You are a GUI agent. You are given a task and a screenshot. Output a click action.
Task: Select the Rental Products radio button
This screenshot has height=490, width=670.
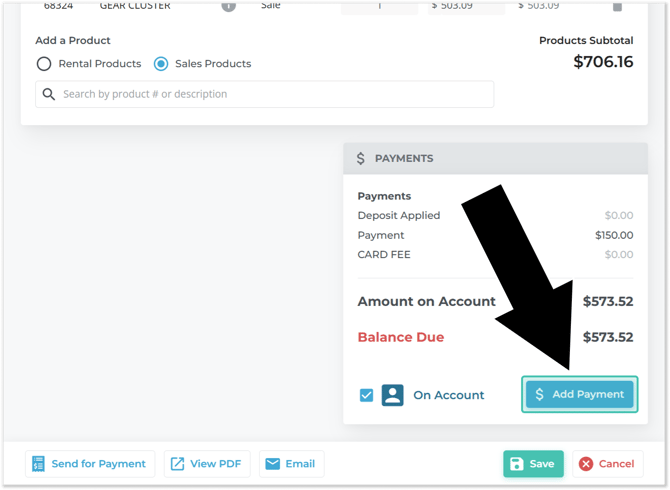click(44, 64)
